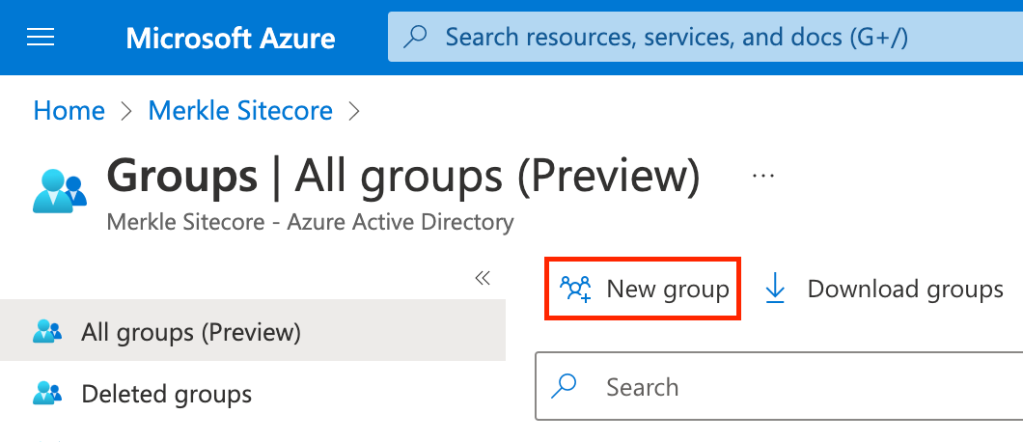
Task: Open Deleted groups menu item
Action: pos(252,394)
